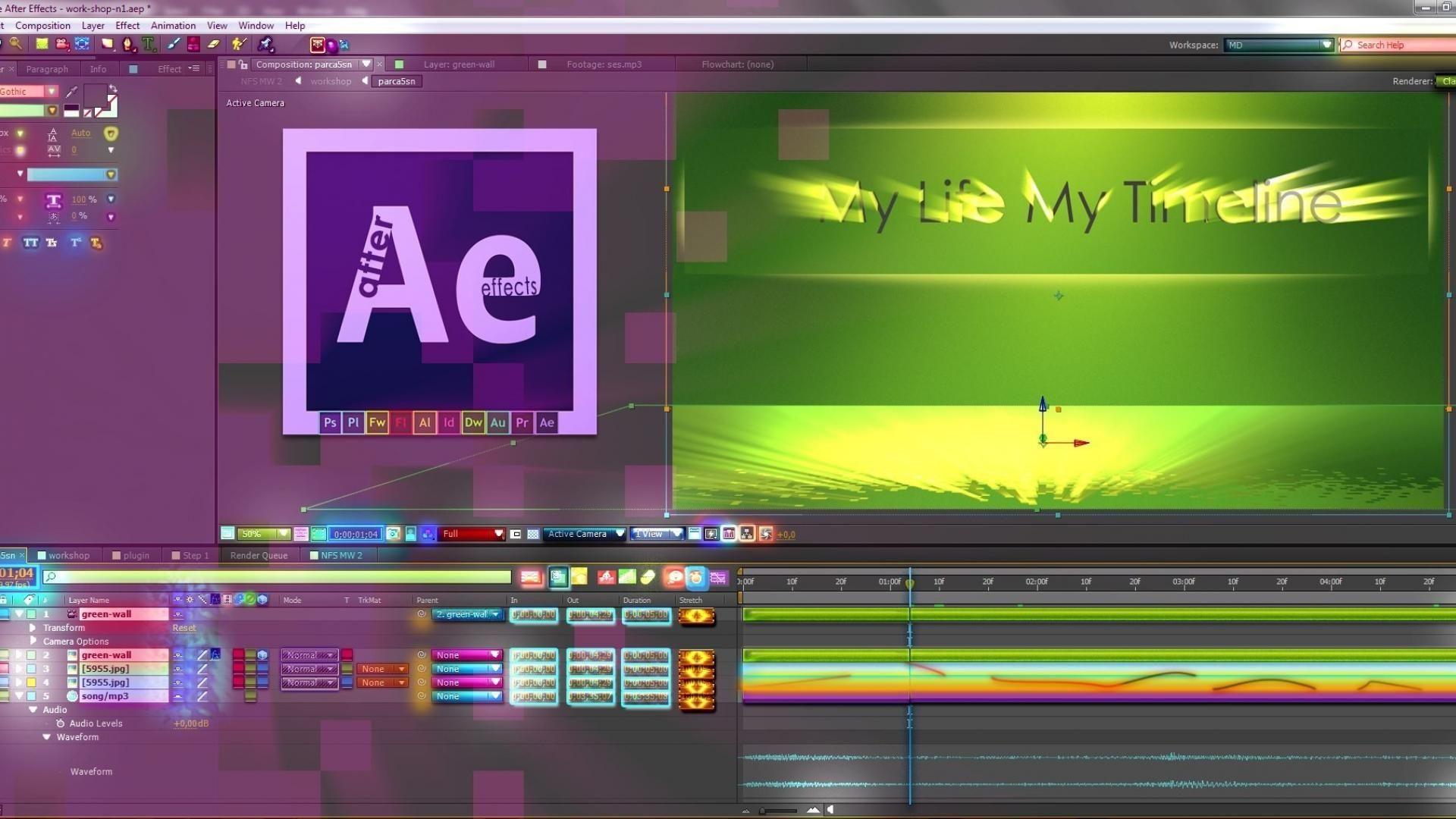Viewport: 1456px width, 819px height.
Task: Click the Reset button under Transform
Action: tap(183, 627)
